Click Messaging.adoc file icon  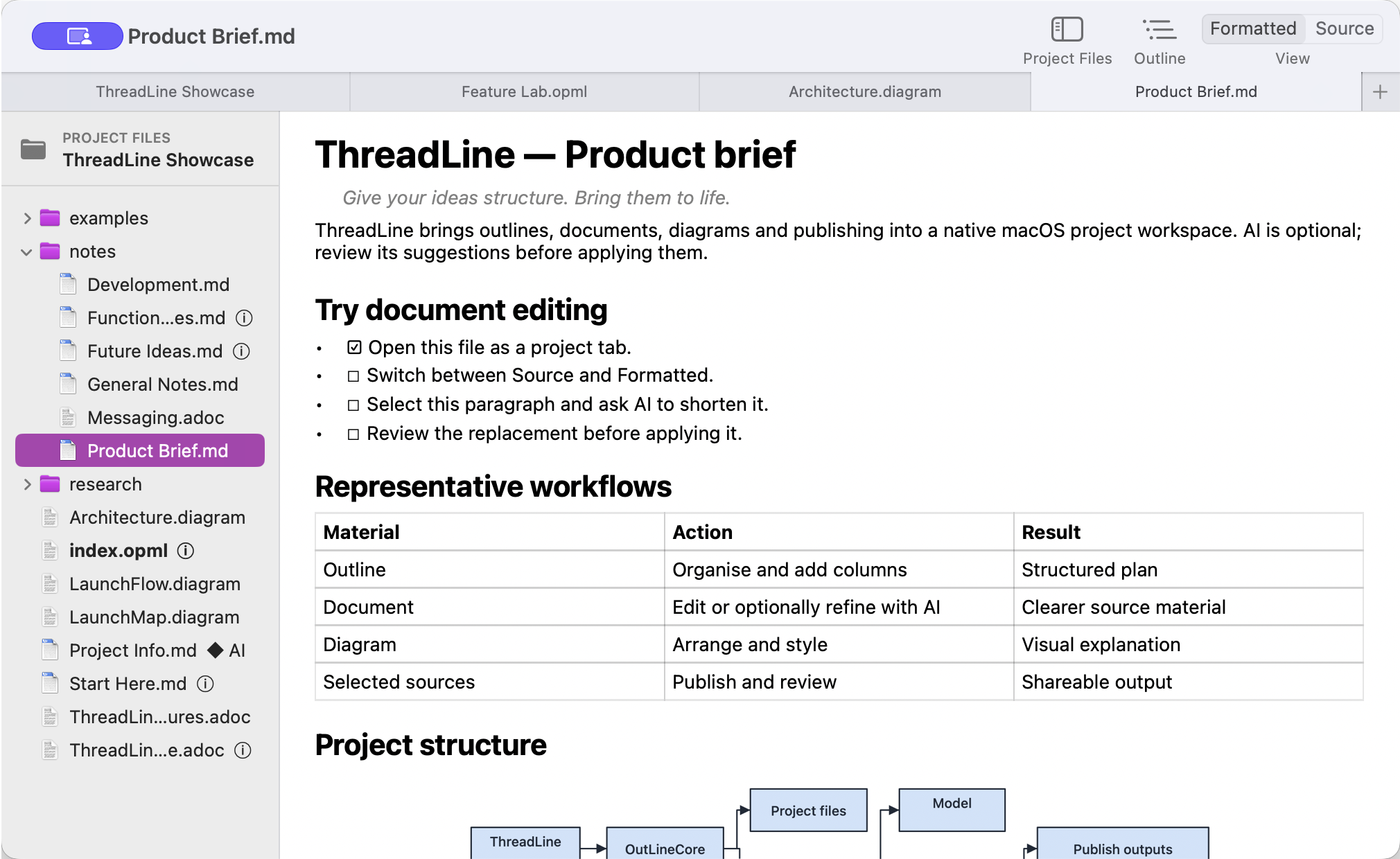pyautogui.click(x=68, y=417)
